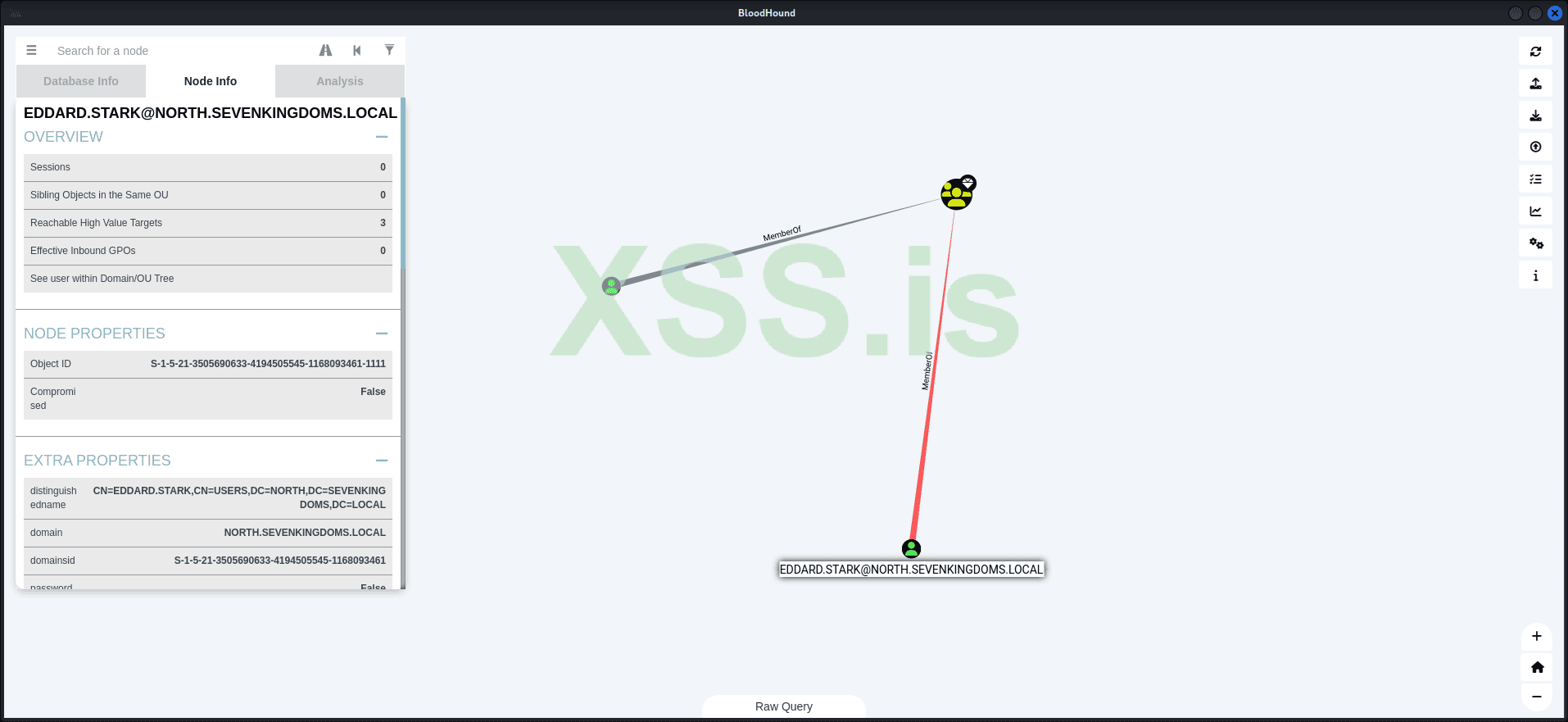Close the BloodHound window
The width and height of the screenshot is (1568, 722).
coord(1555,13)
